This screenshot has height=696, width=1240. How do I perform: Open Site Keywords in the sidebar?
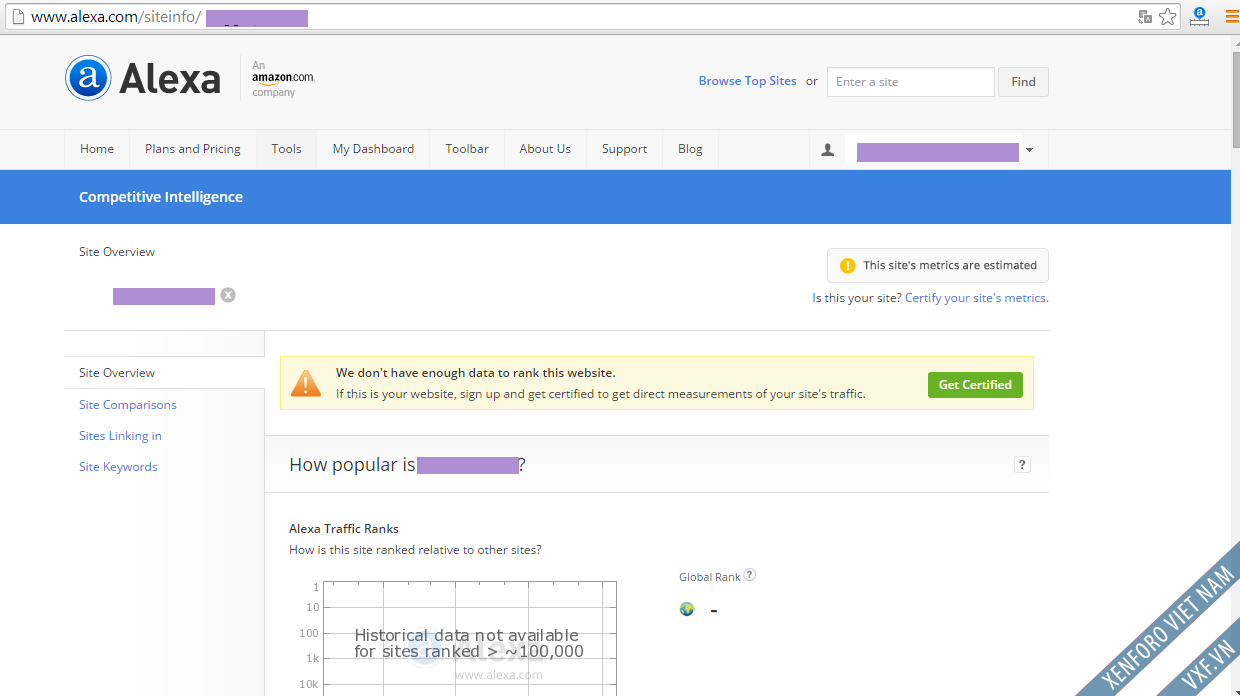click(x=118, y=467)
